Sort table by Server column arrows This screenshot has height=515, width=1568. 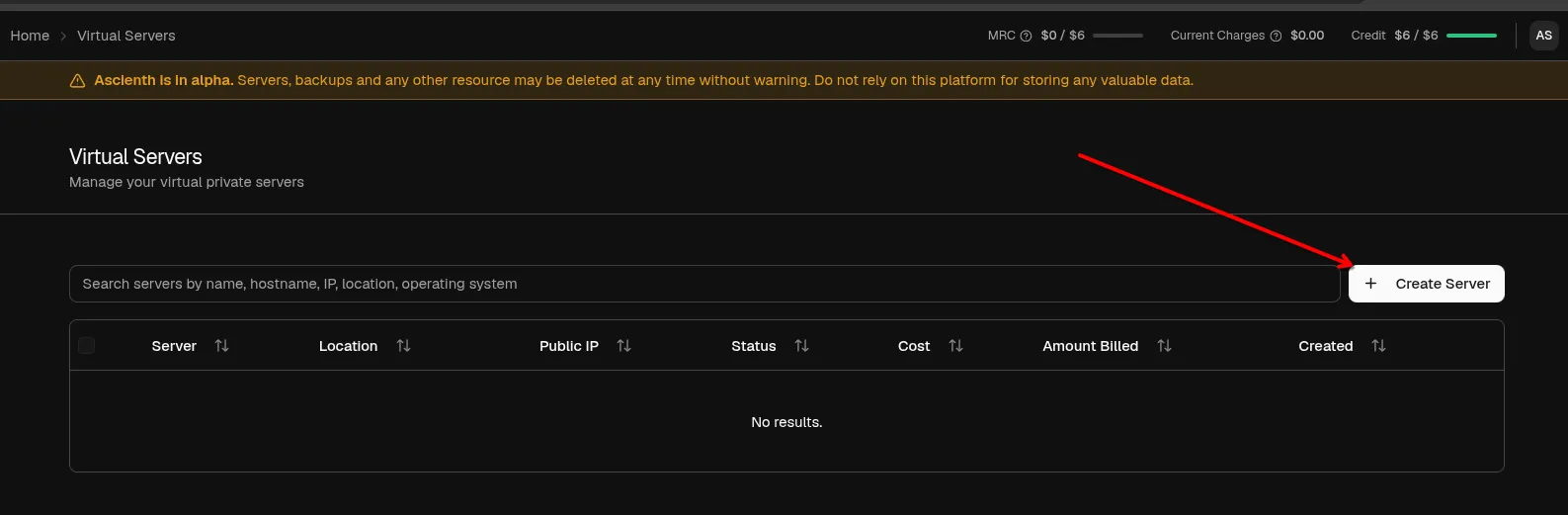point(221,346)
